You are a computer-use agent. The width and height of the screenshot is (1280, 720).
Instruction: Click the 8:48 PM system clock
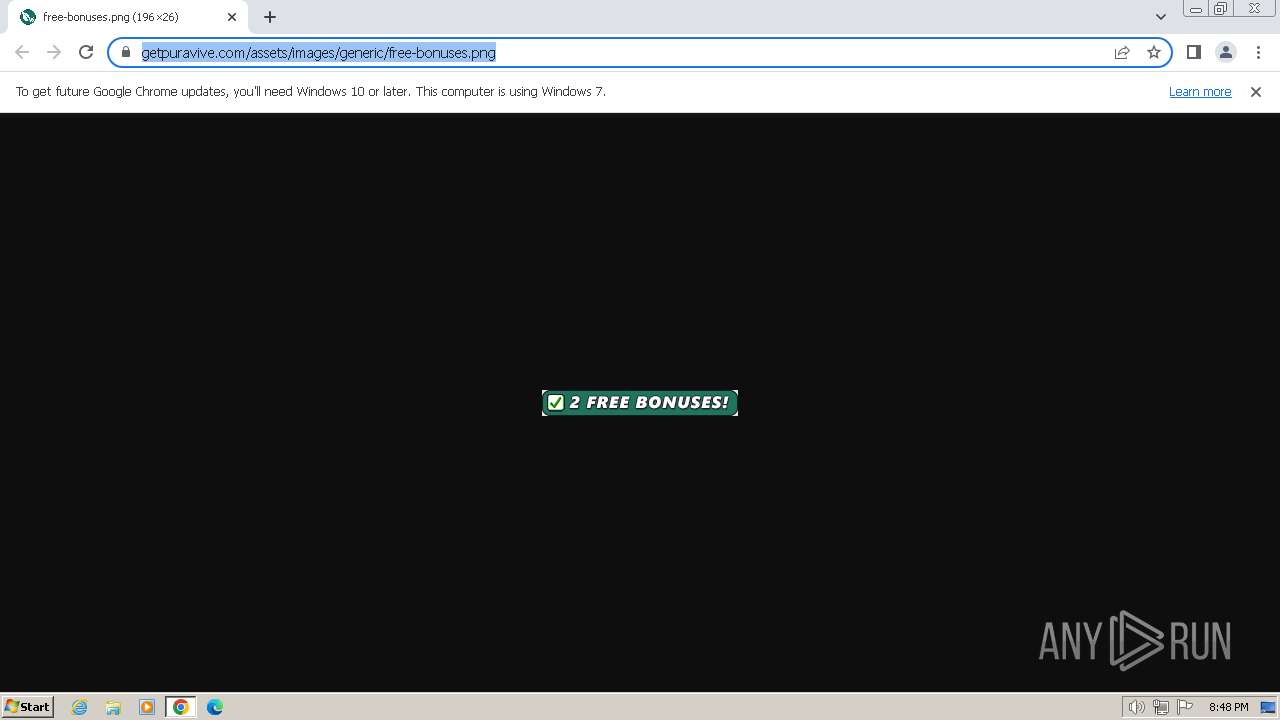[x=1228, y=707]
